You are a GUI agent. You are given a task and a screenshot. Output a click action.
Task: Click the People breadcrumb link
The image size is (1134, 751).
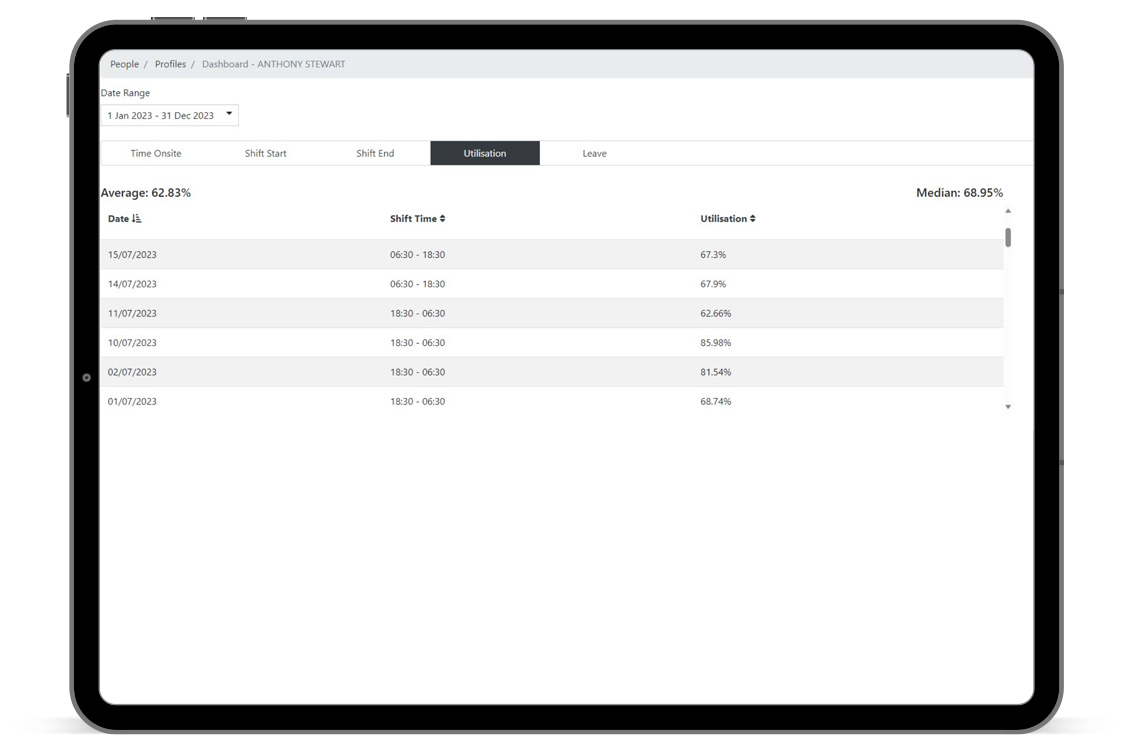[x=125, y=64]
